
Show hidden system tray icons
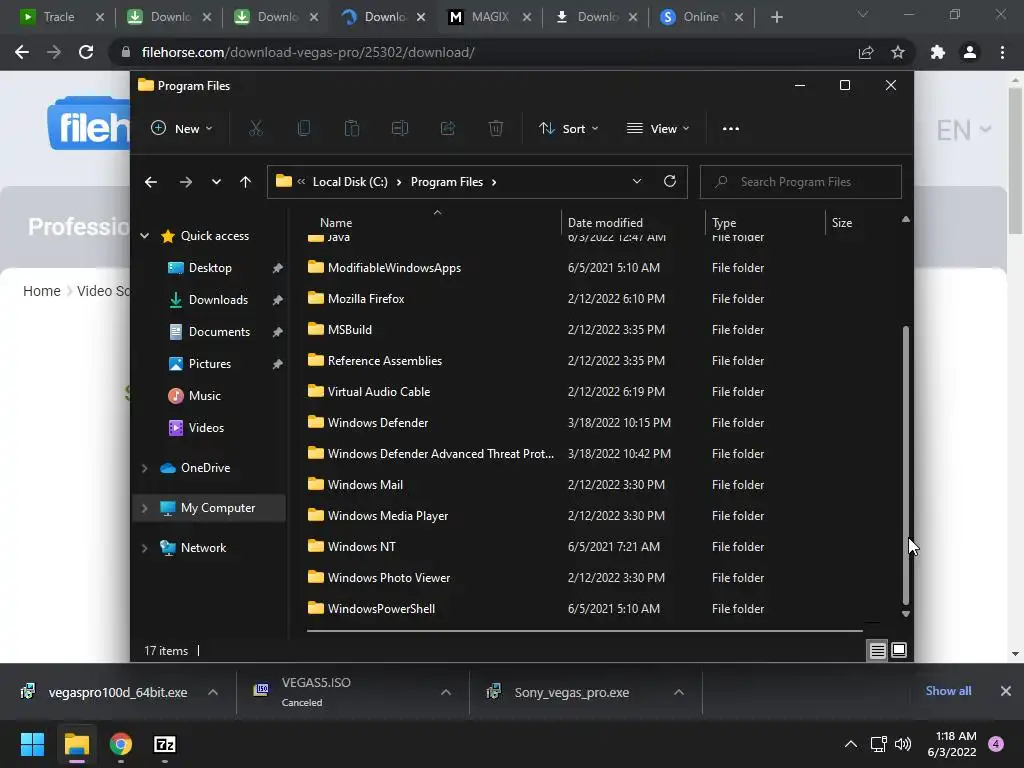[851, 744]
